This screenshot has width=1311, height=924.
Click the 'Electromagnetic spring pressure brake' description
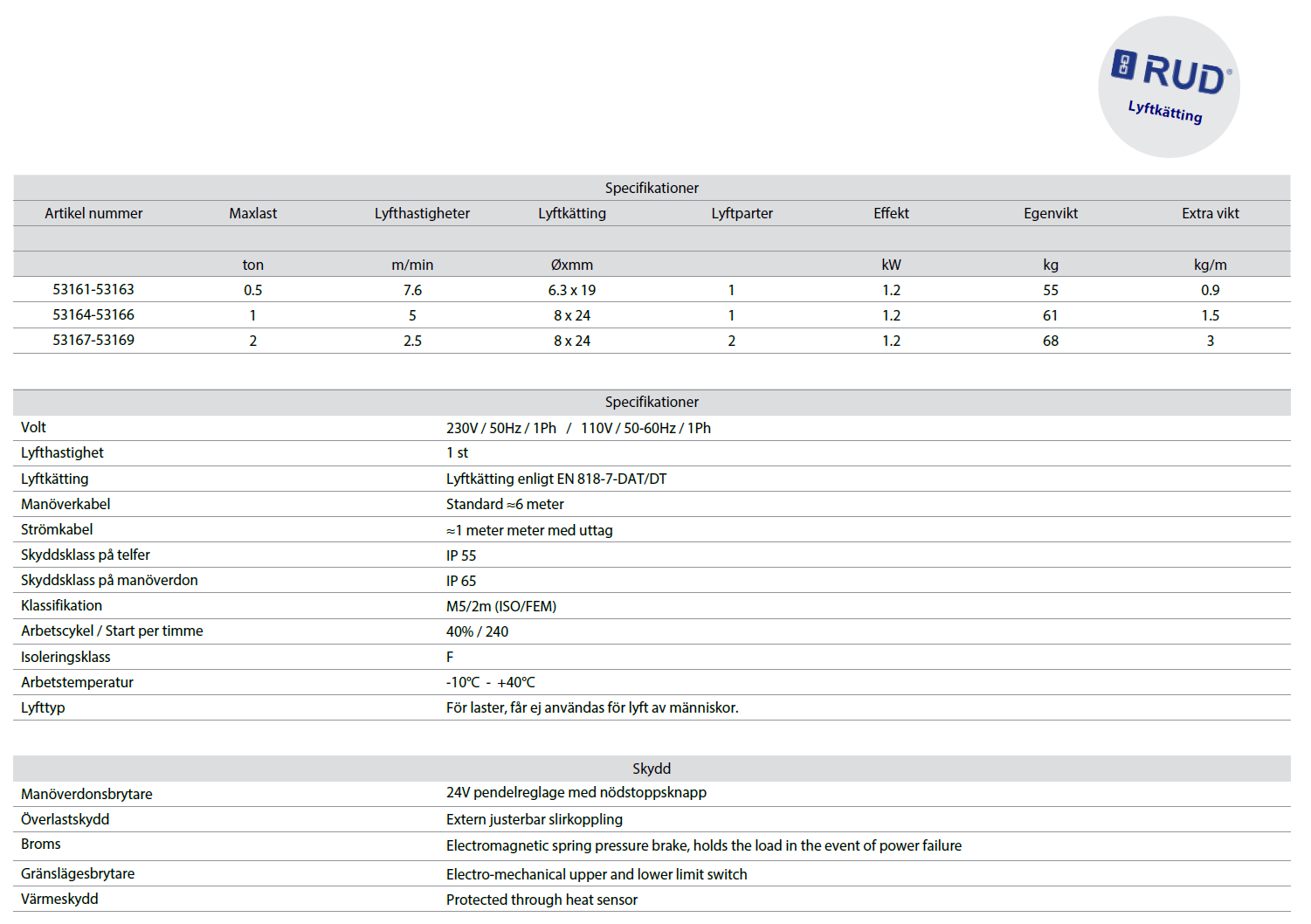click(x=704, y=845)
